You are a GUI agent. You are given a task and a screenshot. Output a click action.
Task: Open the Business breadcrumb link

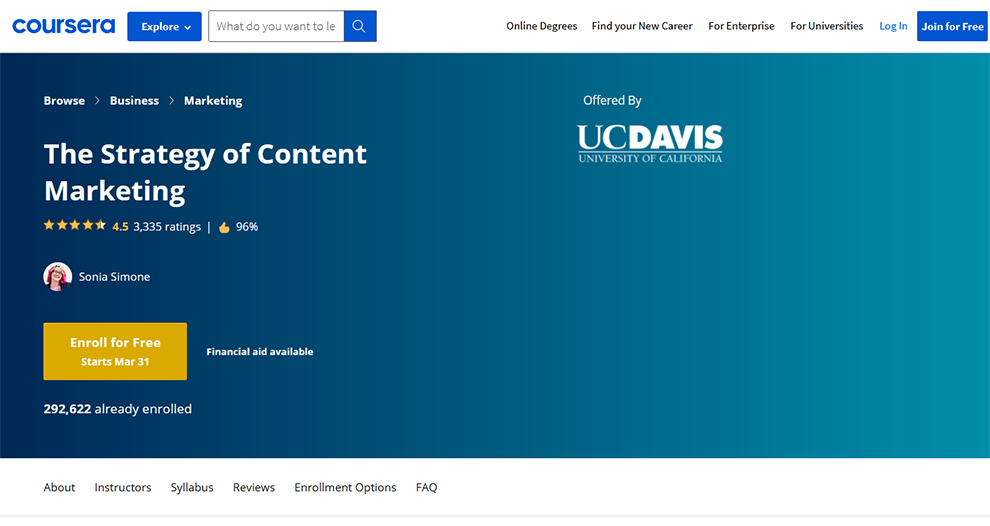click(x=134, y=100)
